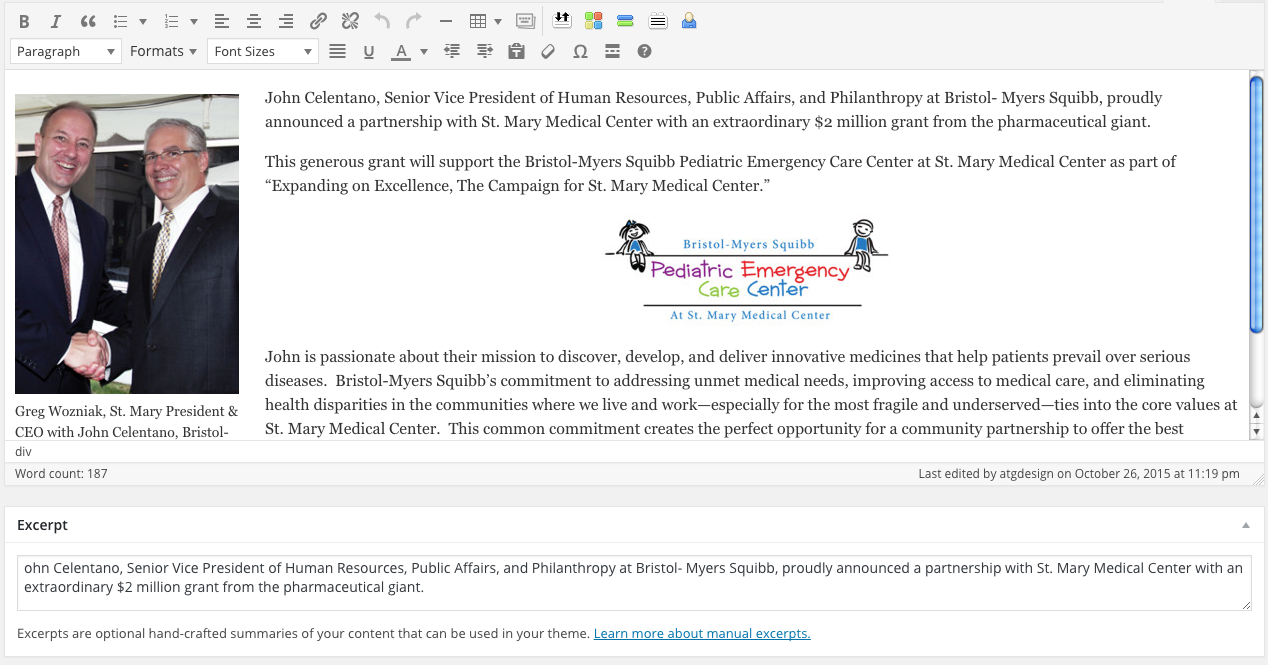Click inside the Excerpt text area
The width and height of the screenshot is (1268, 665).
pyautogui.click(x=634, y=582)
